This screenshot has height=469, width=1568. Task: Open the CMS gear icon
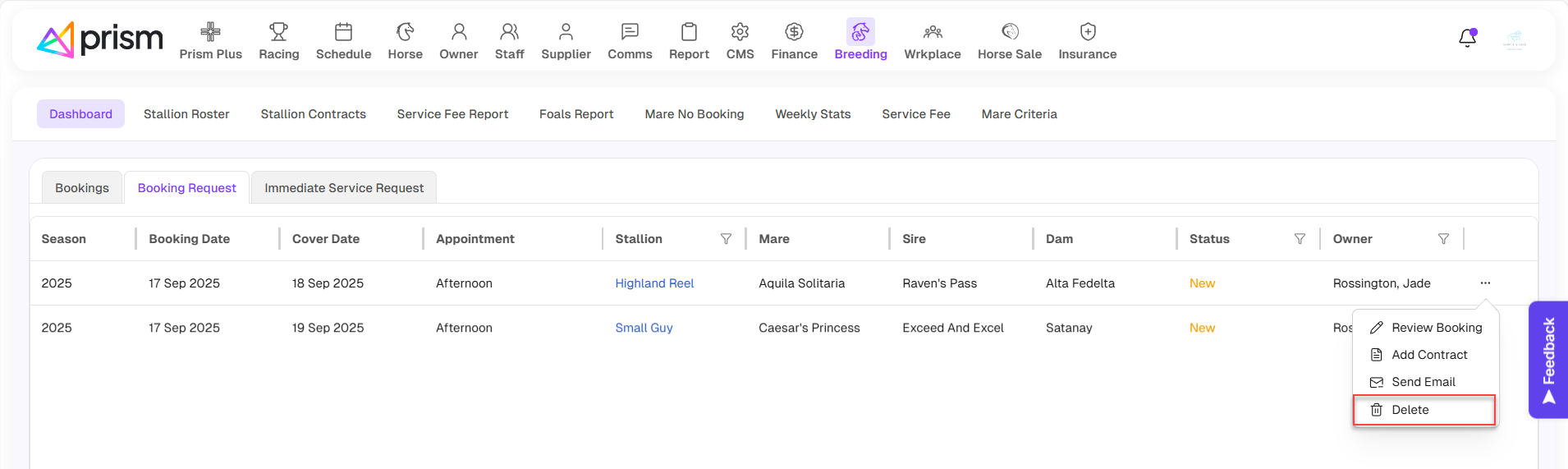pos(740,32)
